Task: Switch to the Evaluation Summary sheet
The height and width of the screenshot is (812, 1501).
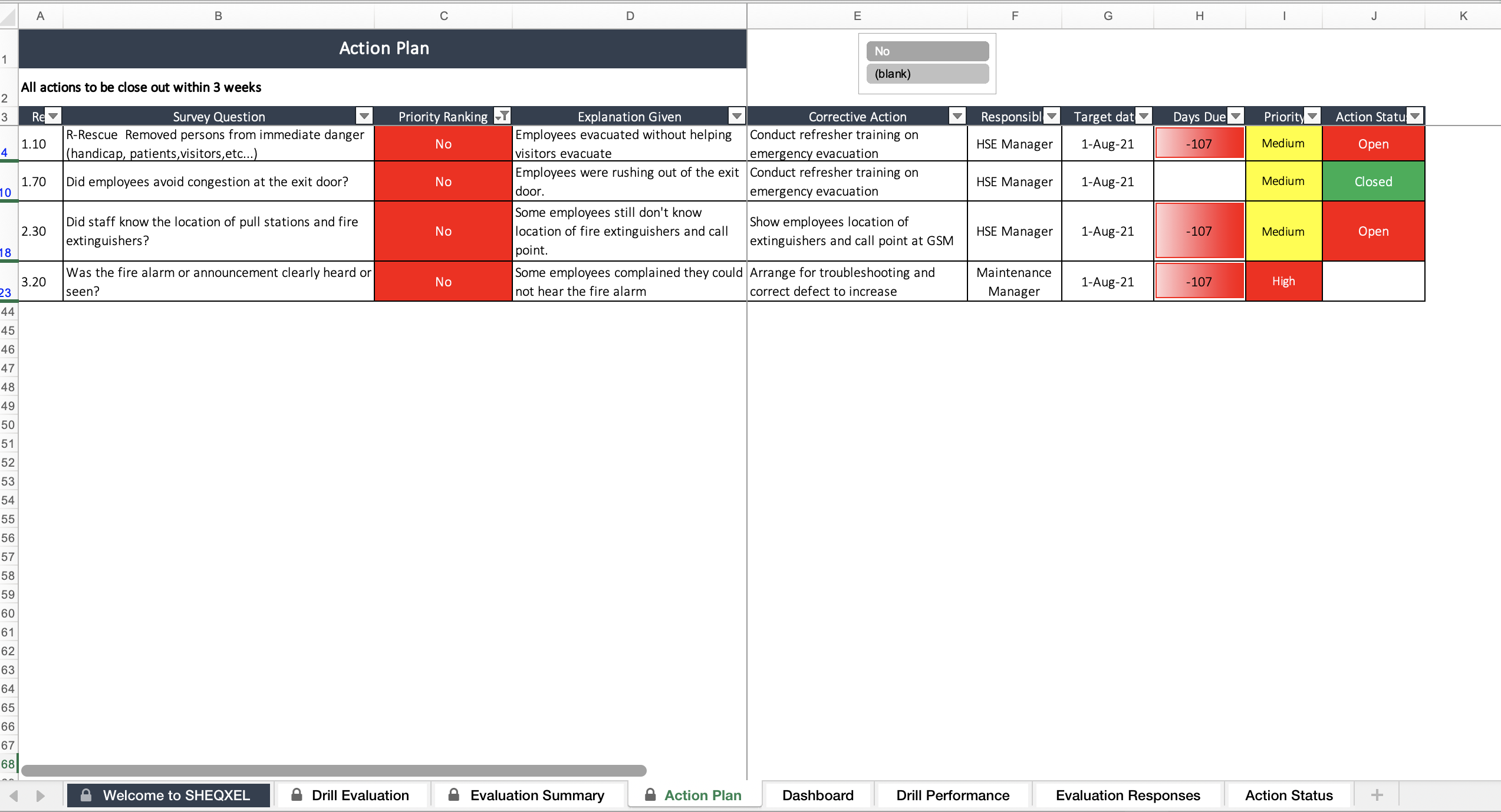Action: point(528,795)
